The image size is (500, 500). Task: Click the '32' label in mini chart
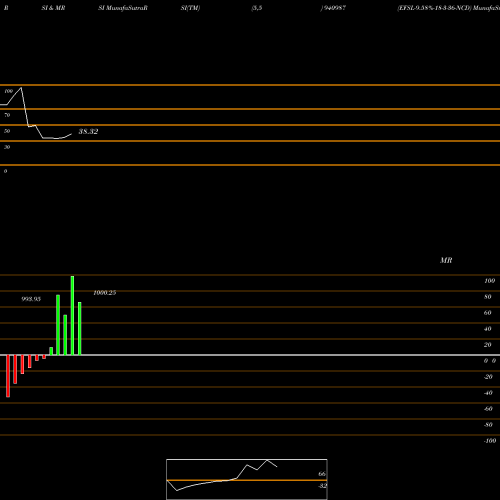322,486
